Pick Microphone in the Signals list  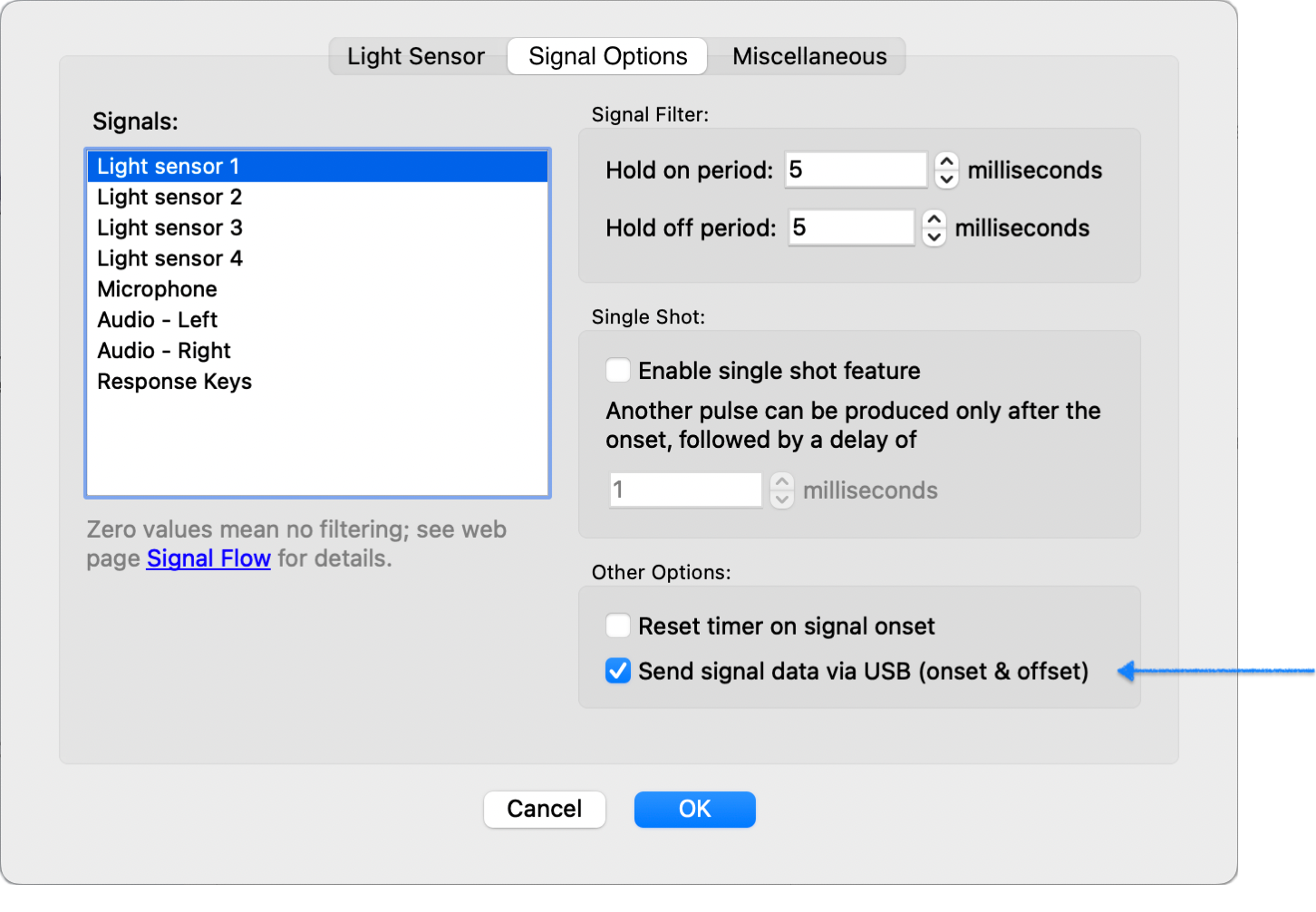157,290
